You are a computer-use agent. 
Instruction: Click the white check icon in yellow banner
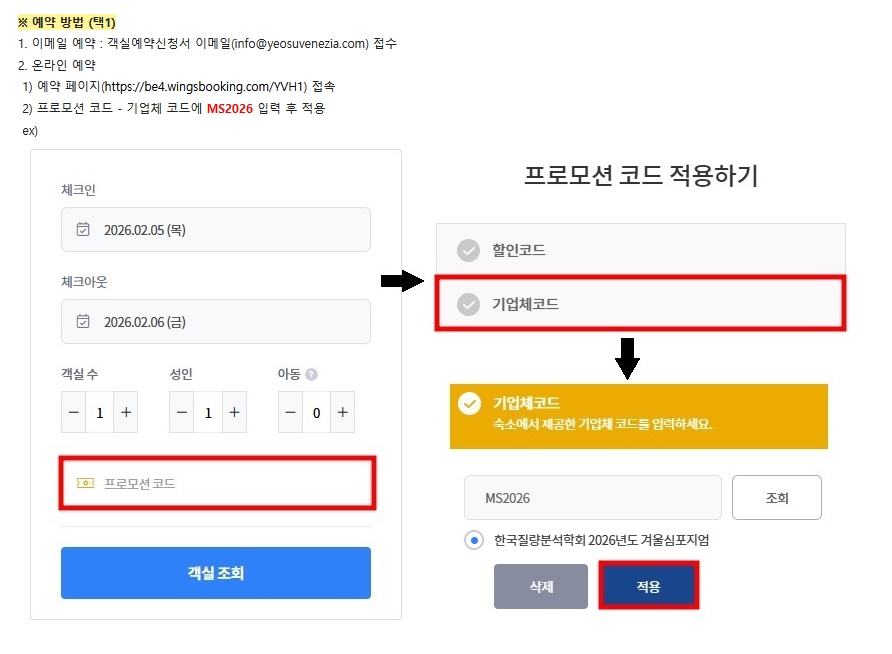pos(469,404)
